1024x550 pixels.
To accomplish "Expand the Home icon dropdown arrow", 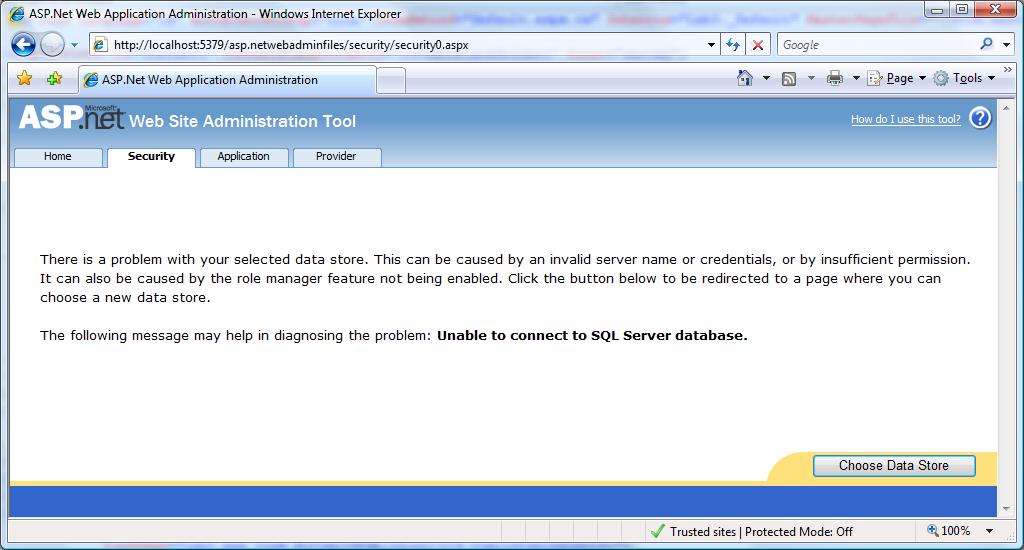I will pyautogui.click(x=767, y=78).
